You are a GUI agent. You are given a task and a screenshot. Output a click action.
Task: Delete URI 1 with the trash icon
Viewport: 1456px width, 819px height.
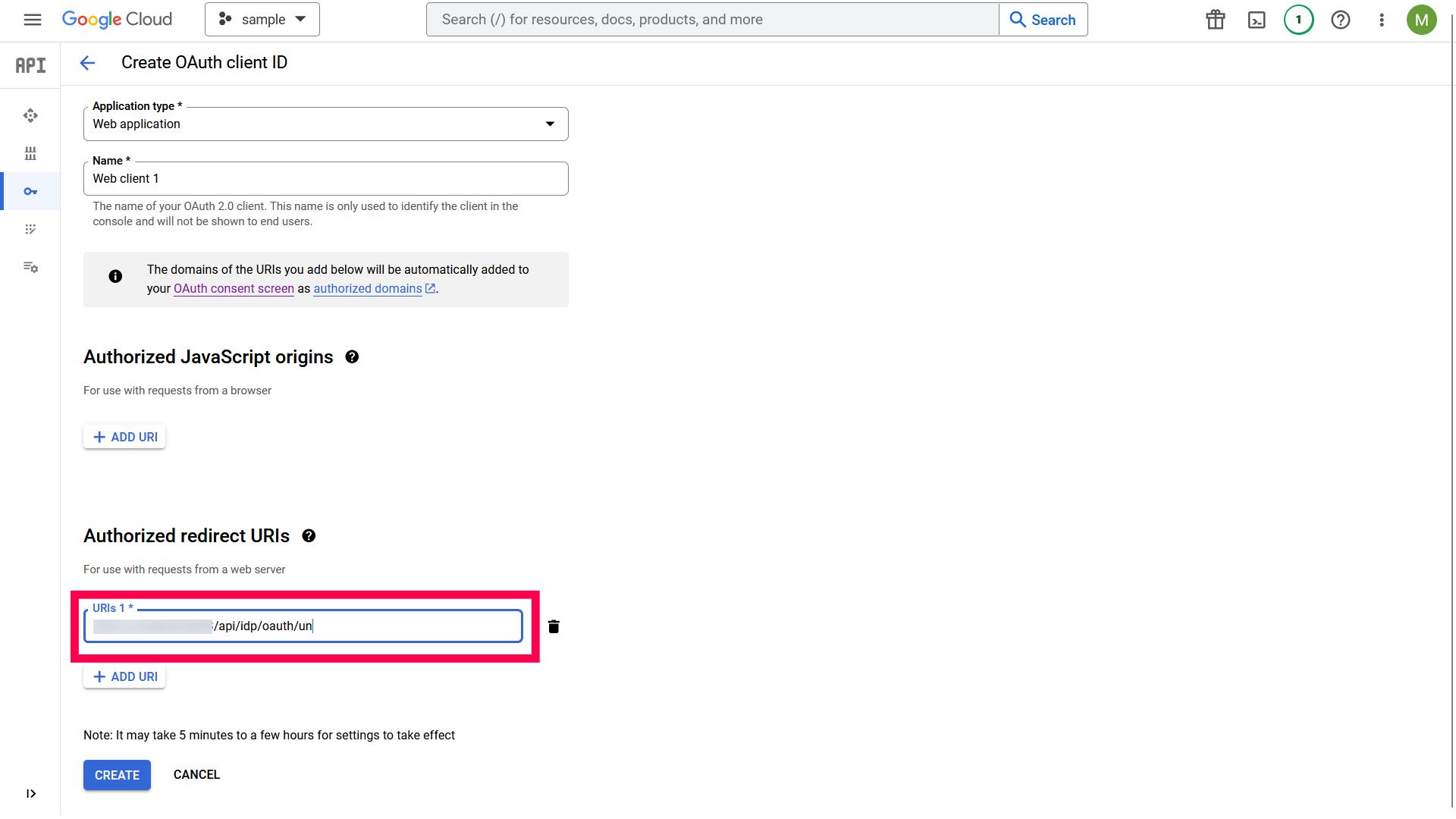pyautogui.click(x=554, y=626)
